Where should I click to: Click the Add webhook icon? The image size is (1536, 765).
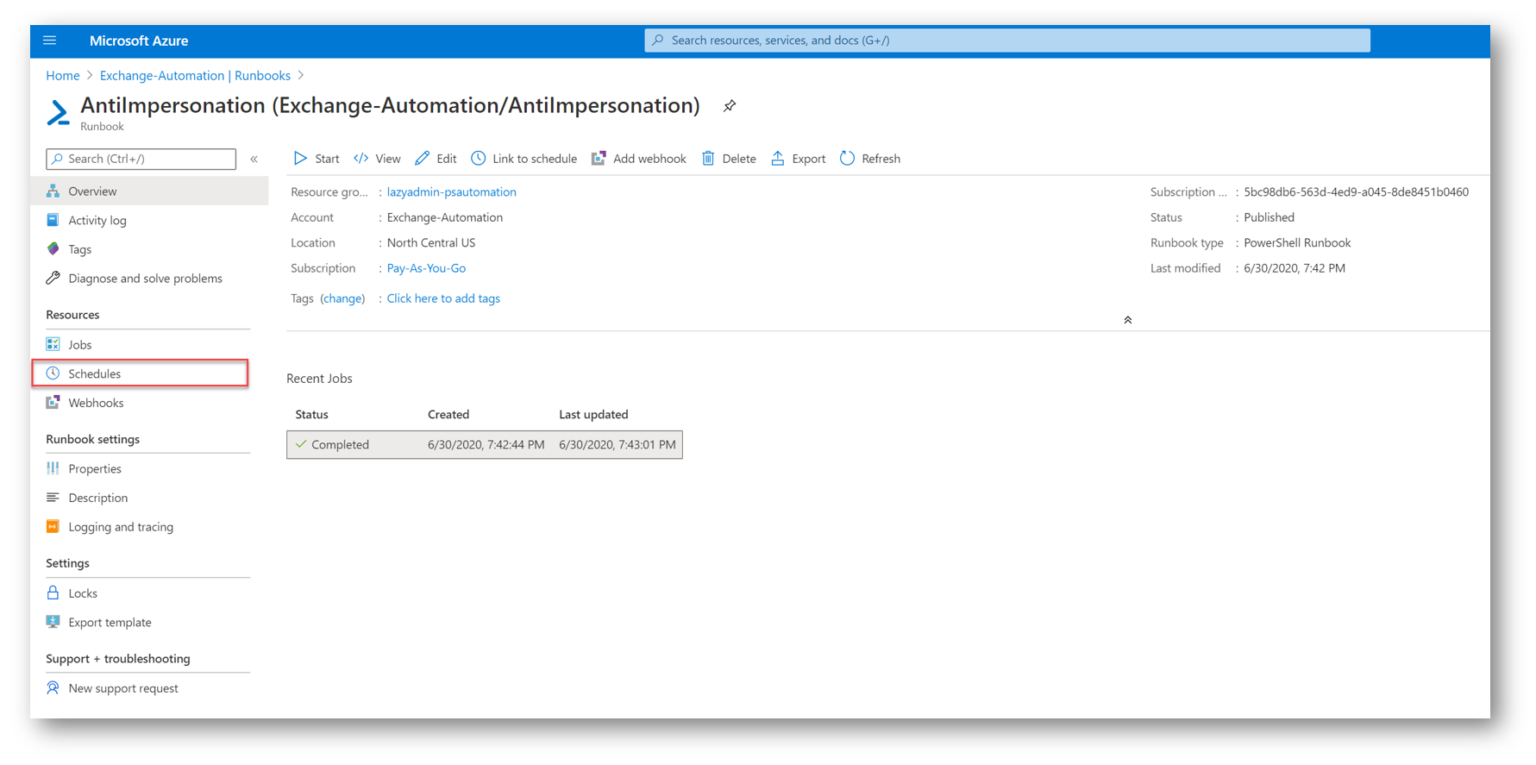599,159
